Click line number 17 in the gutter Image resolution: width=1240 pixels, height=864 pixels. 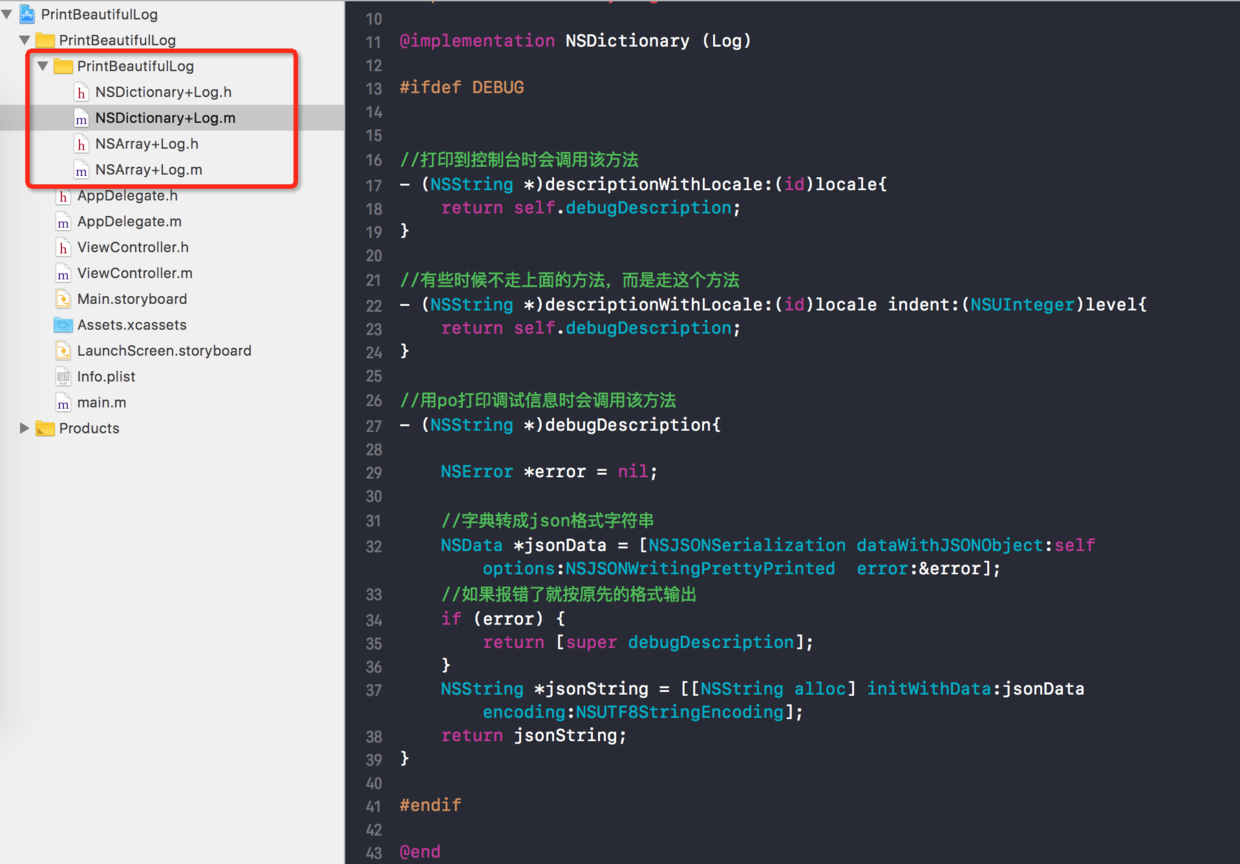[374, 185]
